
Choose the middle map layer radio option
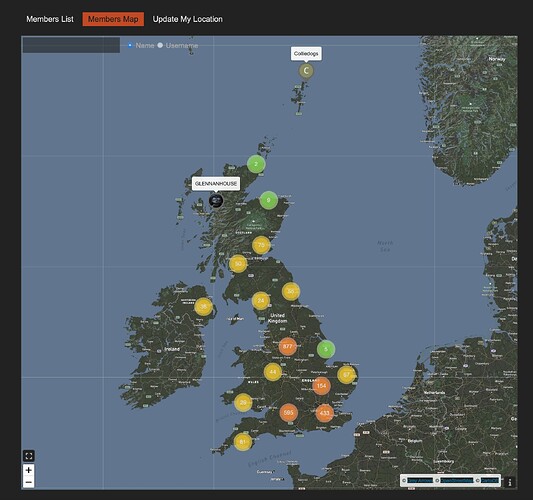[437, 481]
